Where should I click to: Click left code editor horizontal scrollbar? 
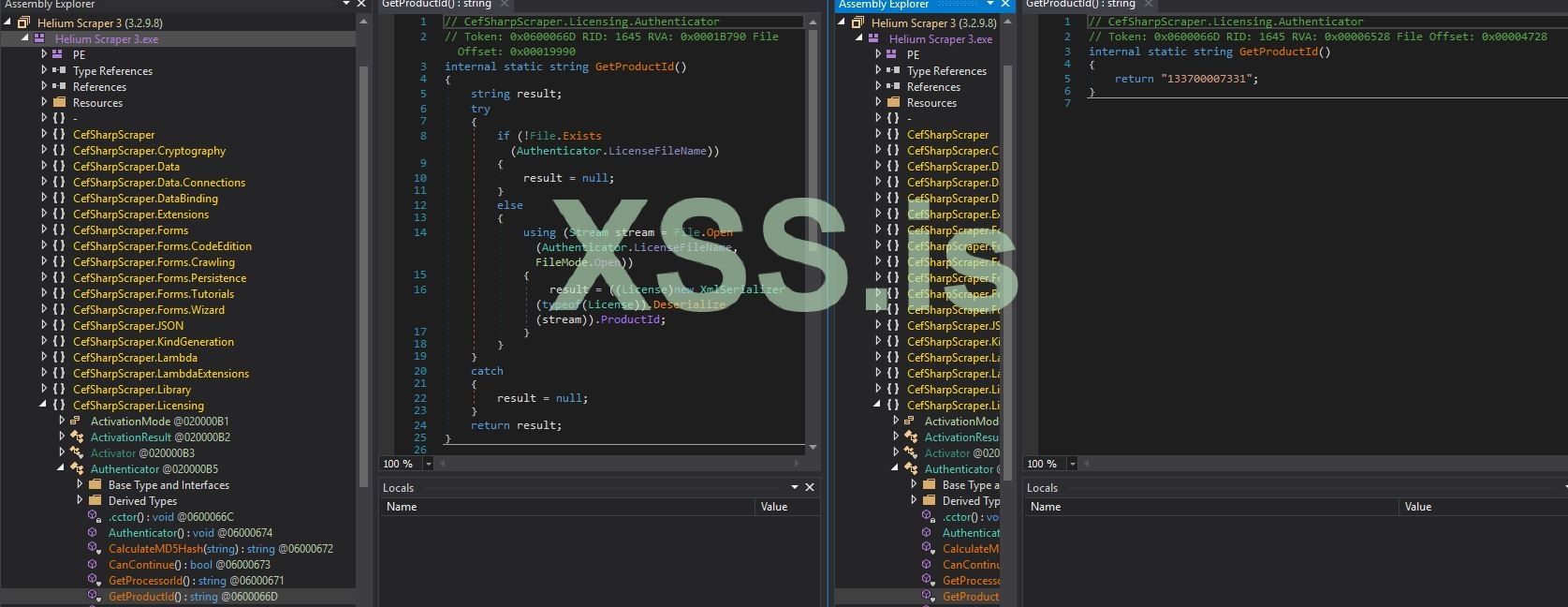tap(618, 464)
